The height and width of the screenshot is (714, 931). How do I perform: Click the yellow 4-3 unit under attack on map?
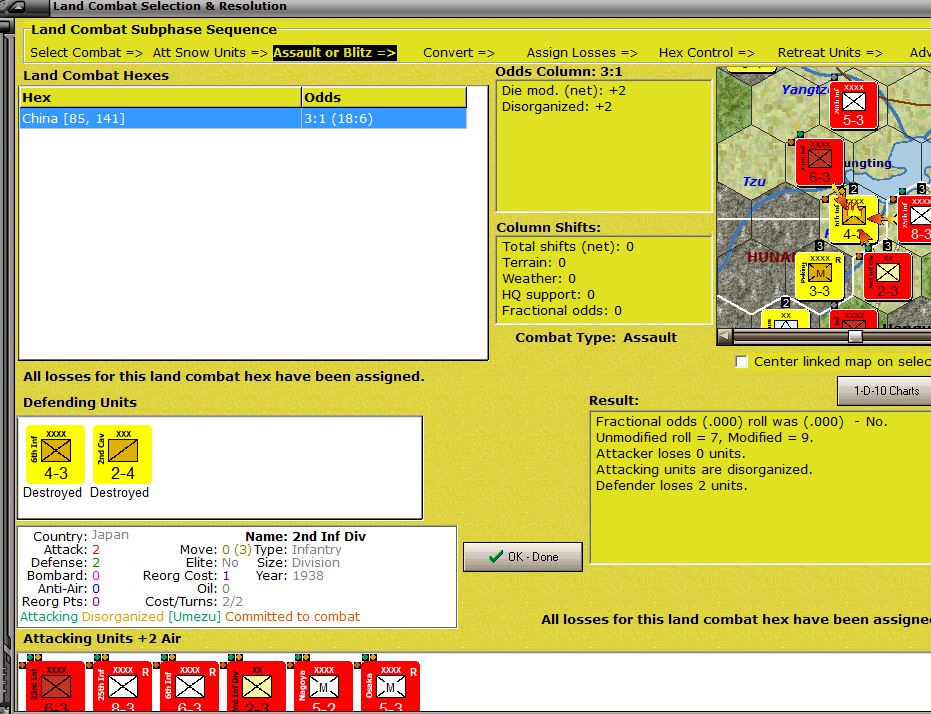pyautogui.click(x=853, y=220)
